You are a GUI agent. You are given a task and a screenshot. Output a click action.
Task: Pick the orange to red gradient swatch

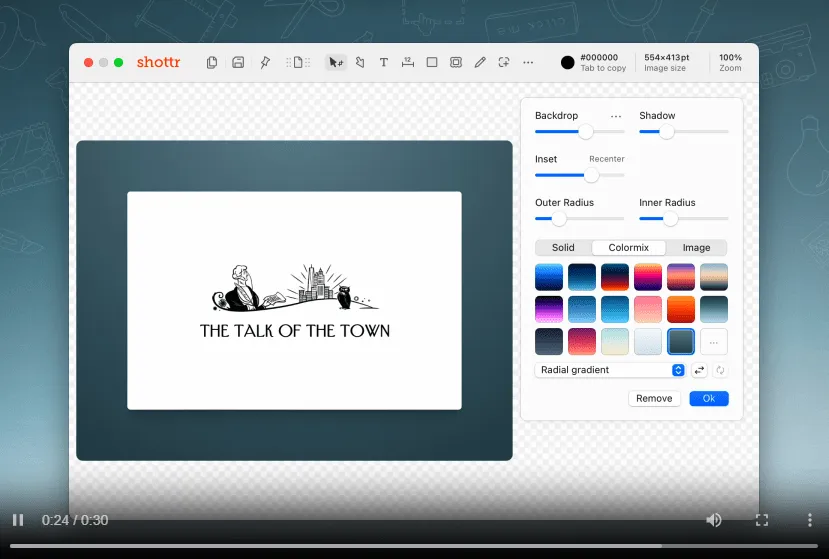point(680,309)
